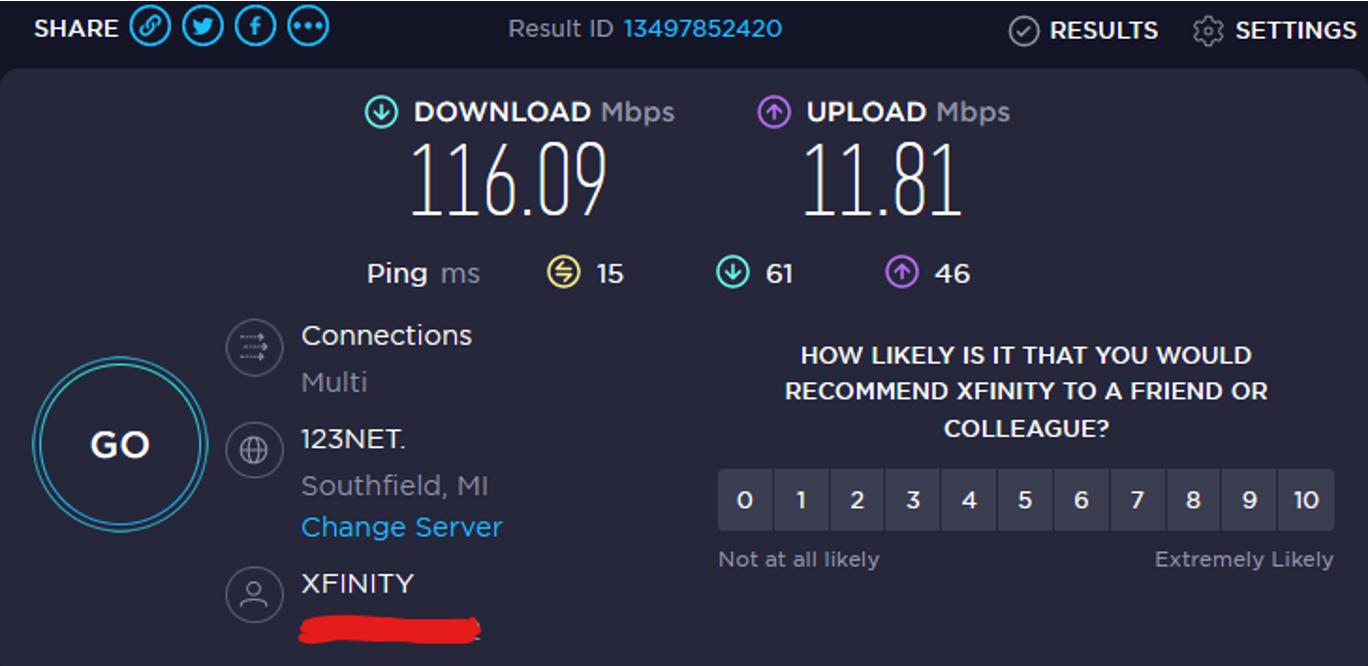Select rating 0 for recommendation
The image size is (1368, 666).
[x=745, y=500]
